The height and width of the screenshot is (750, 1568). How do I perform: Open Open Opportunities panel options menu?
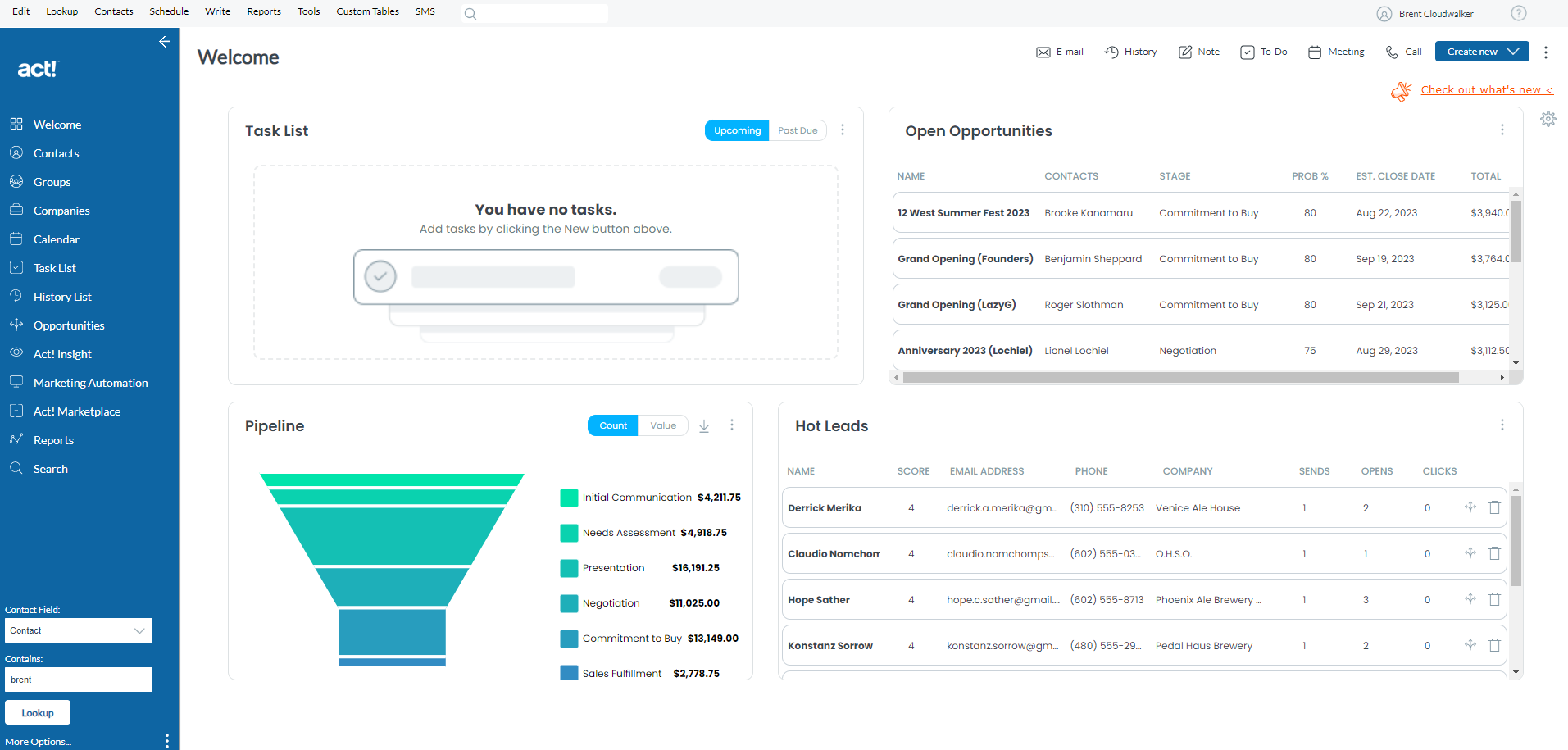pos(1502,130)
